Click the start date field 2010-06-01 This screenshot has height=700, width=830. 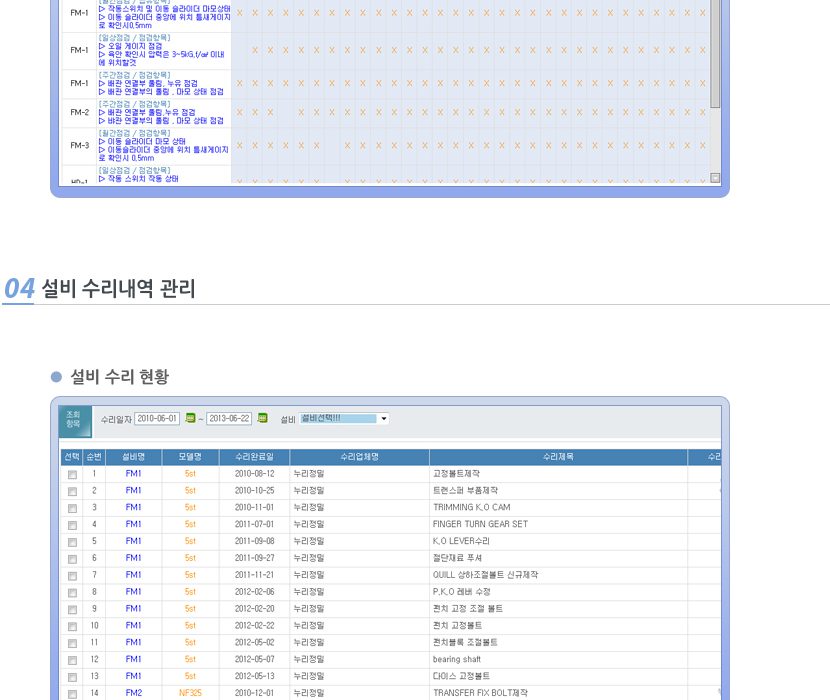coord(157,419)
